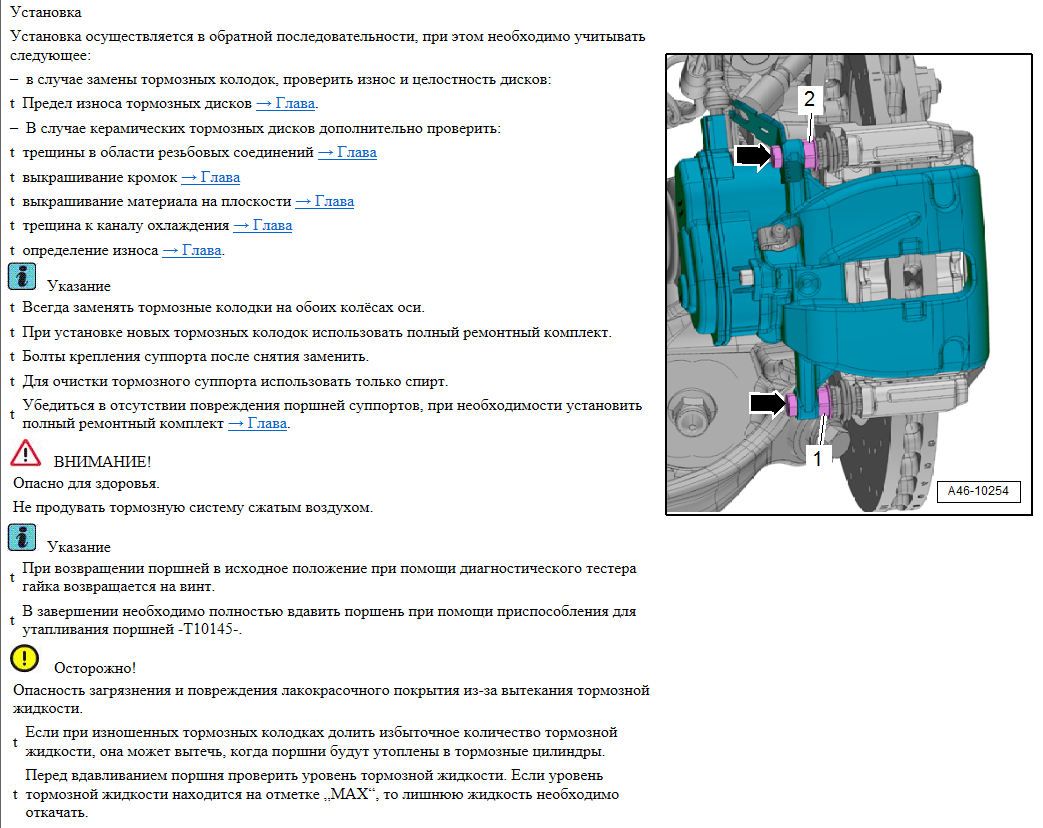Click text mentioning tool -T10145-

point(329,621)
